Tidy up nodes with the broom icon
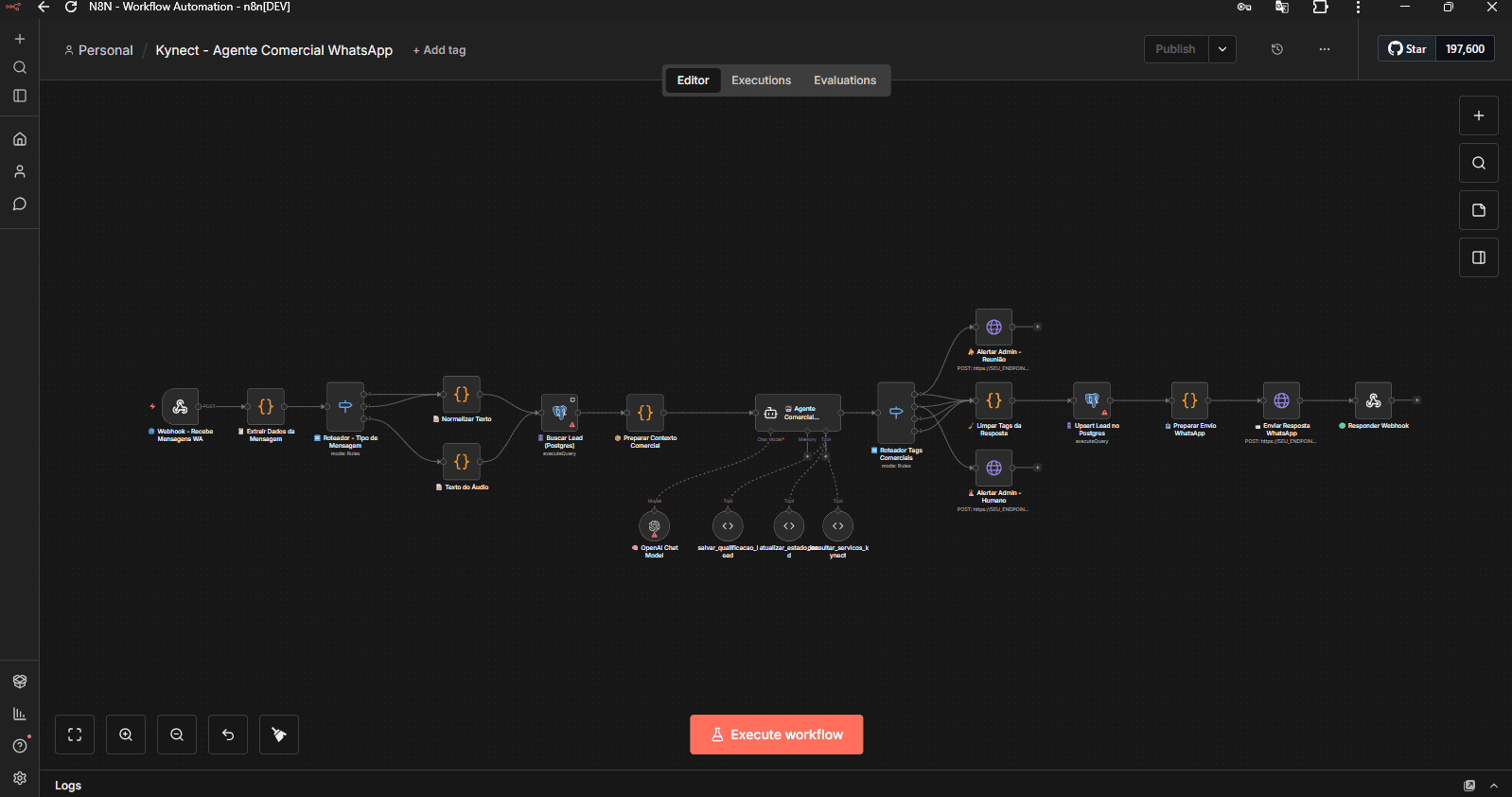 click(279, 735)
